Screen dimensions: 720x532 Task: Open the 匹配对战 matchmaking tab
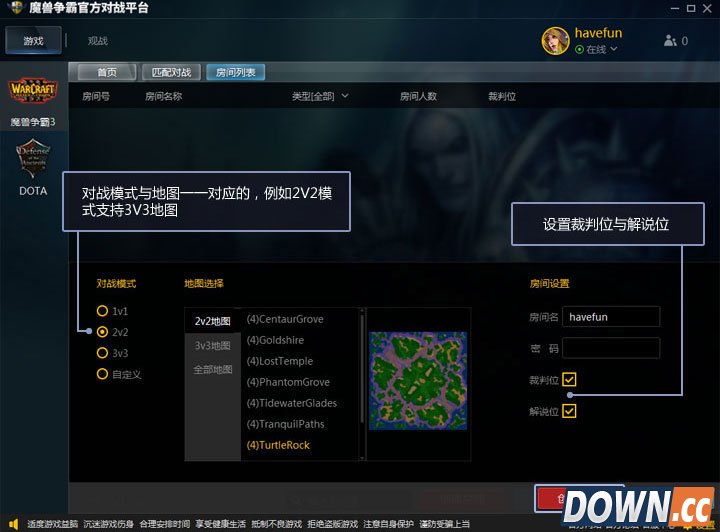click(171, 72)
